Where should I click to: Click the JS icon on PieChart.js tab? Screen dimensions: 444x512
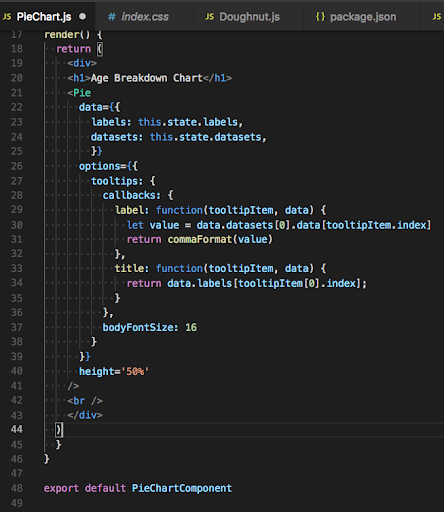point(7,17)
